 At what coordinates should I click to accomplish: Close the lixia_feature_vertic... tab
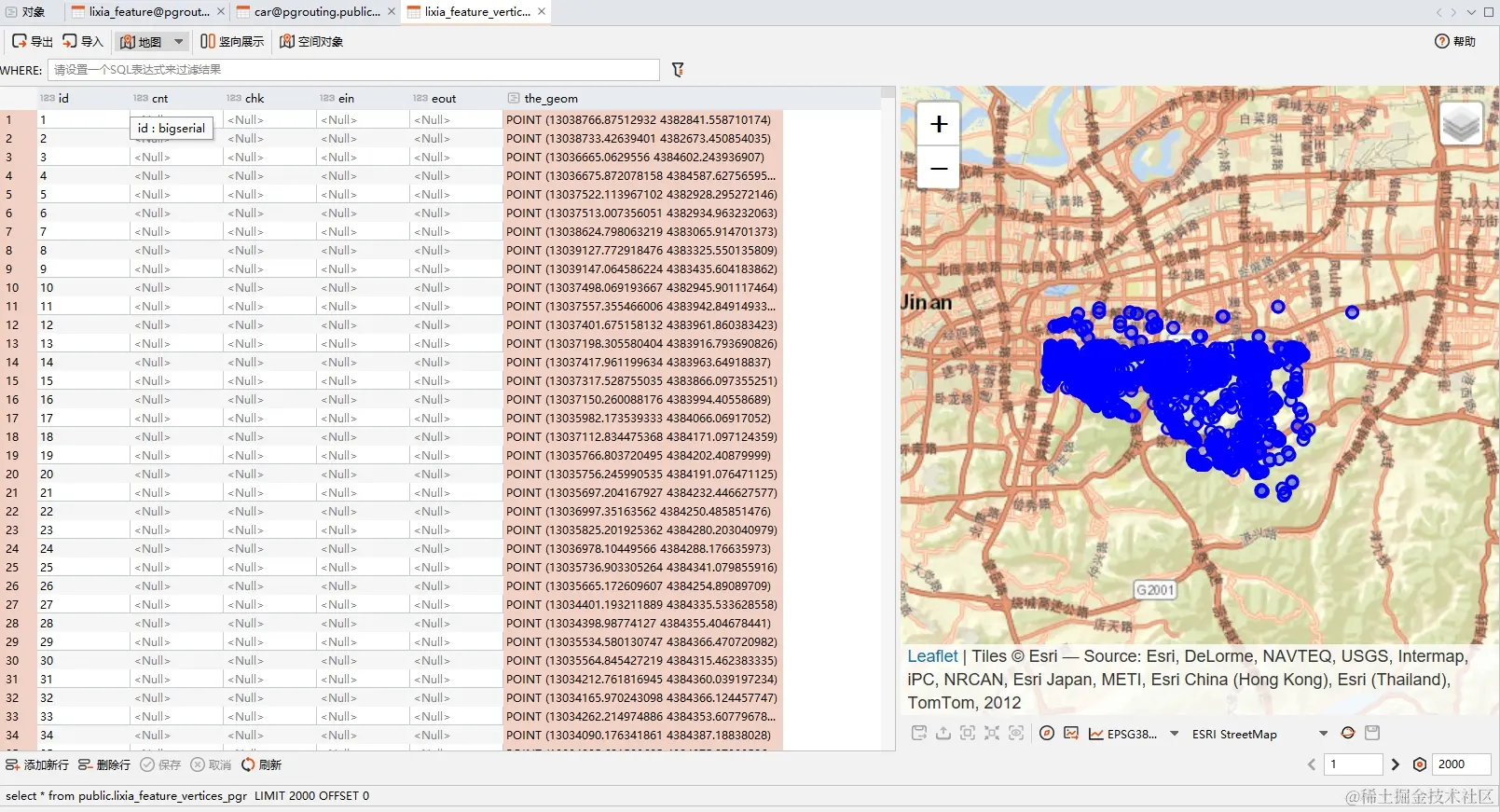(542, 12)
